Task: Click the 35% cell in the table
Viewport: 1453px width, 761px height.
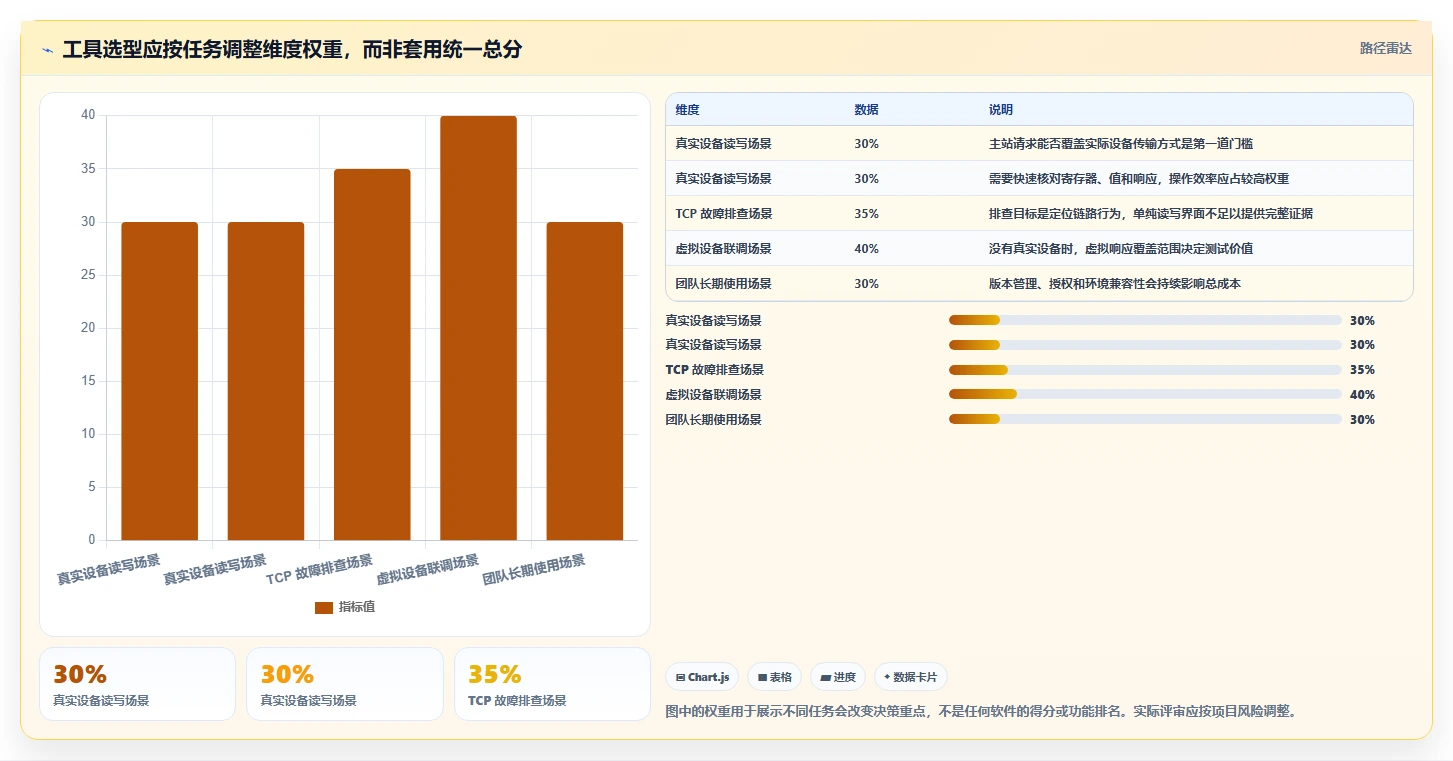Action: click(866, 214)
